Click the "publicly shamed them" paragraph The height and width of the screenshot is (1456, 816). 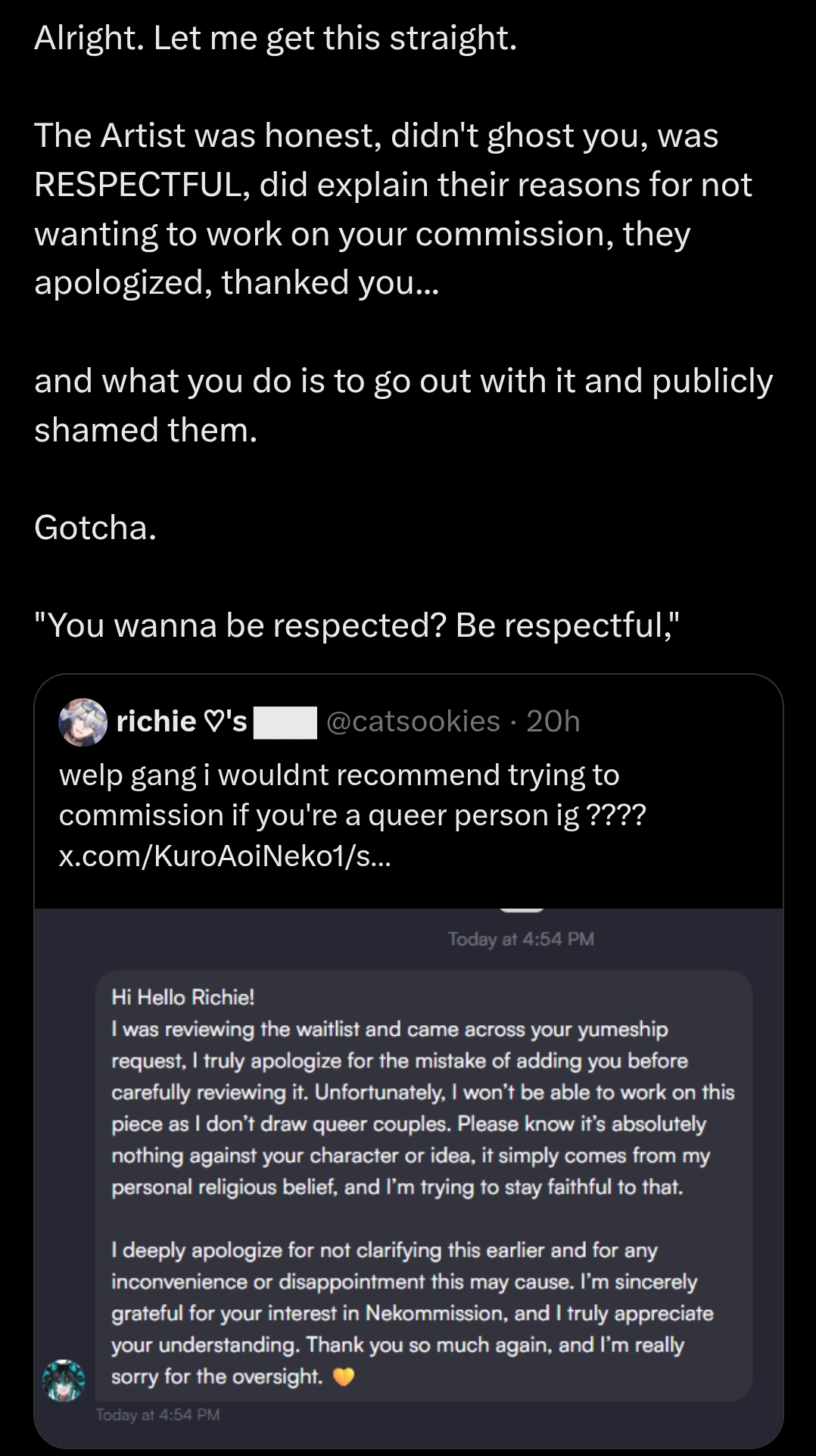403,405
